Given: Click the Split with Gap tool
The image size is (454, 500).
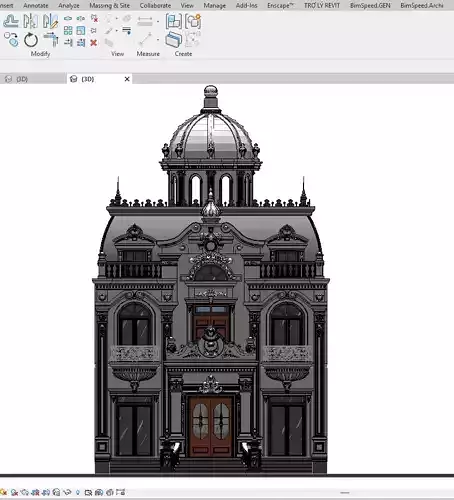Looking at the screenshot, I should tap(81, 18).
